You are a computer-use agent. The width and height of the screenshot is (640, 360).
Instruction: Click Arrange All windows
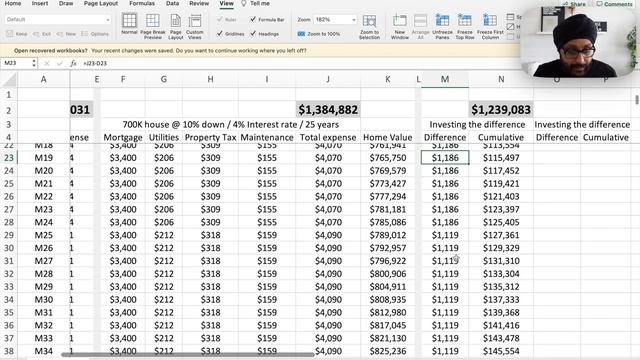pyautogui.click(x=420, y=26)
